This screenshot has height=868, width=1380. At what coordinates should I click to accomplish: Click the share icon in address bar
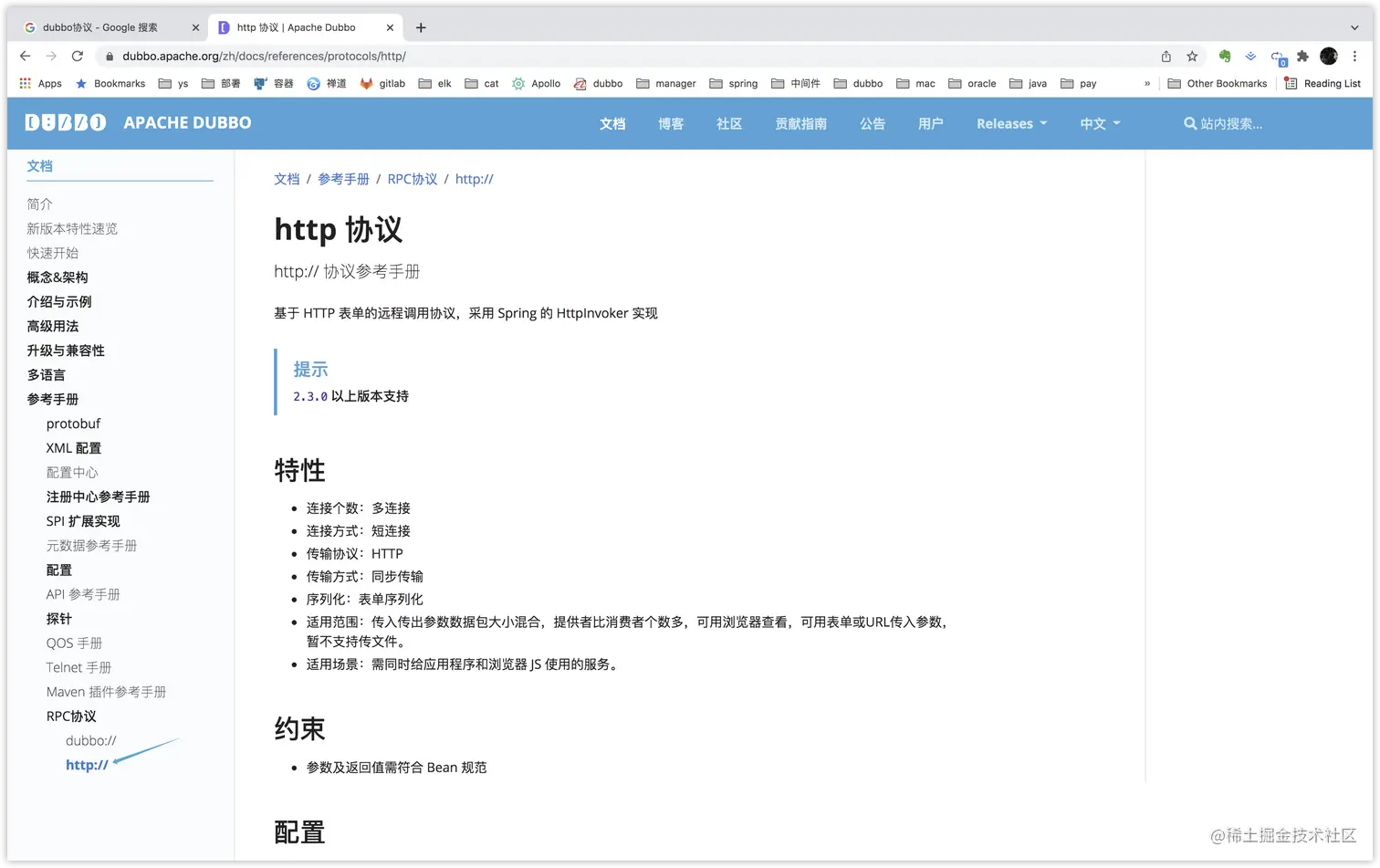coord(1166,56)
